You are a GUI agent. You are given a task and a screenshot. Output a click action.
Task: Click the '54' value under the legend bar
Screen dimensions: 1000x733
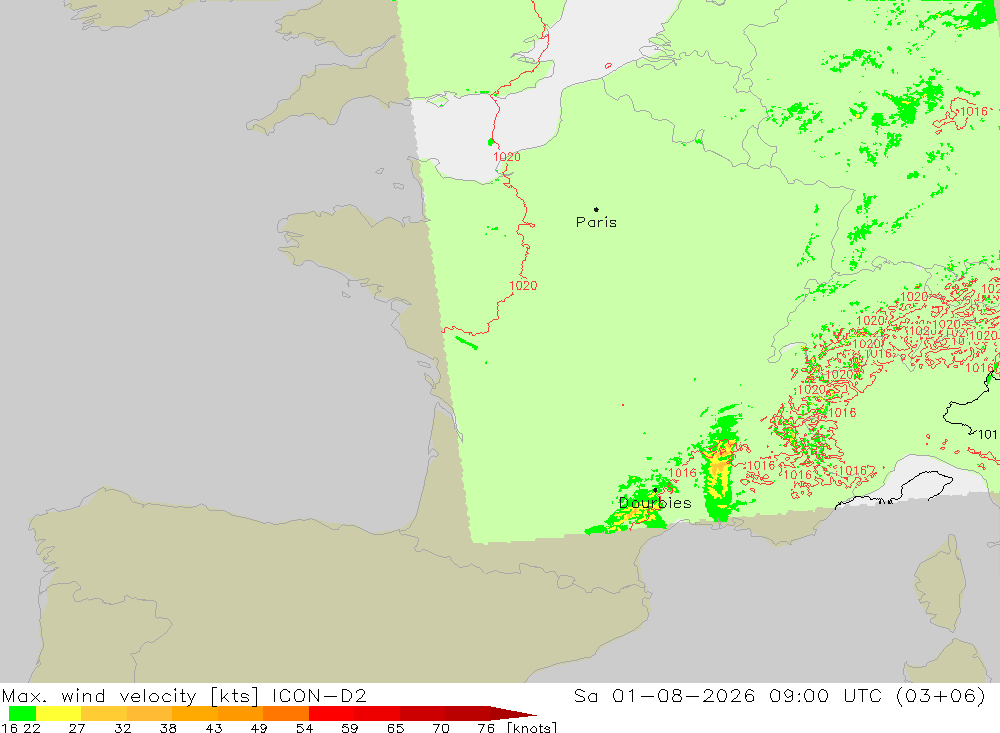(304, 728)
